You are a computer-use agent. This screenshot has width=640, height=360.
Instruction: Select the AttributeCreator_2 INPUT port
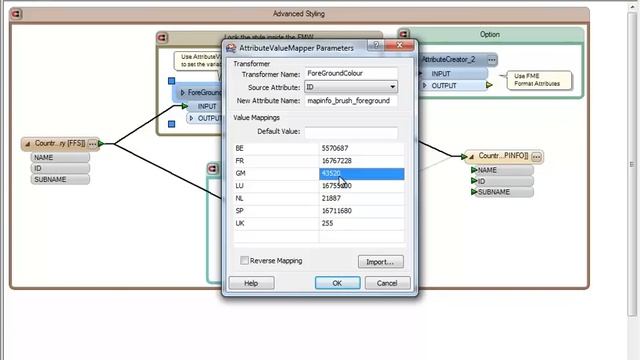pyautogui.click(x=452, y=74)
